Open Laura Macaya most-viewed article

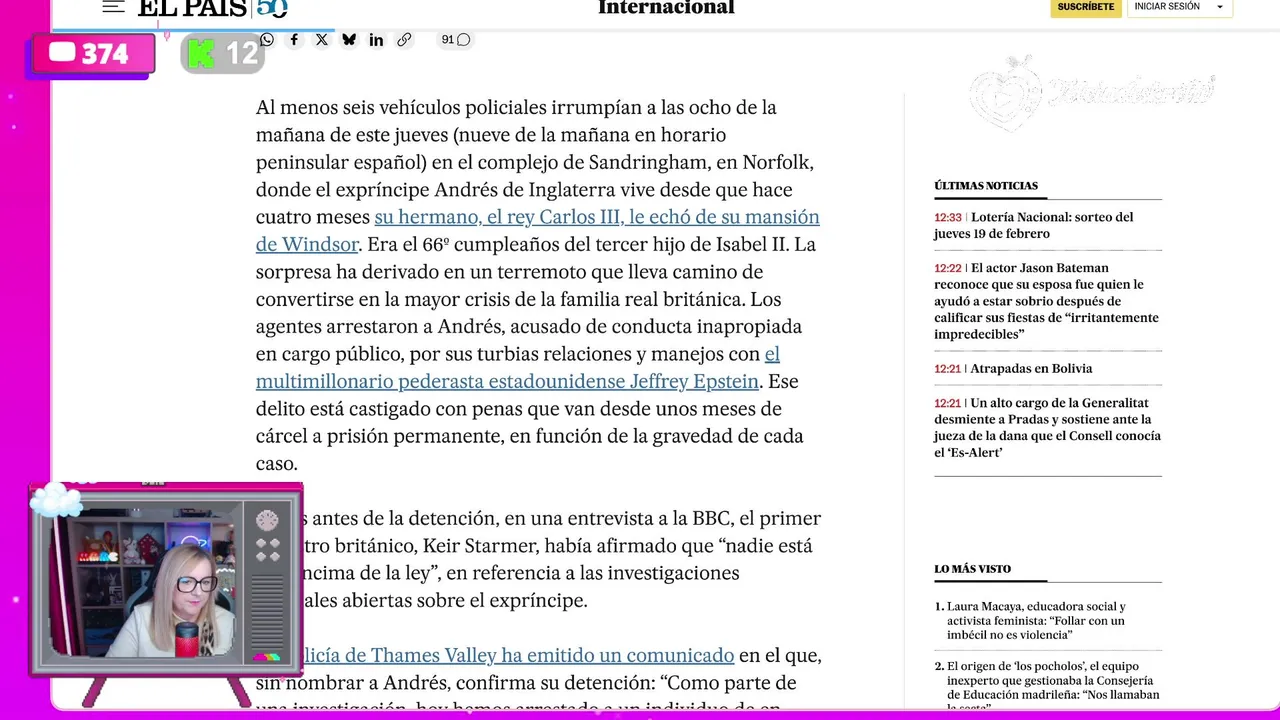pyautogui.click(x=1036, y=621)
